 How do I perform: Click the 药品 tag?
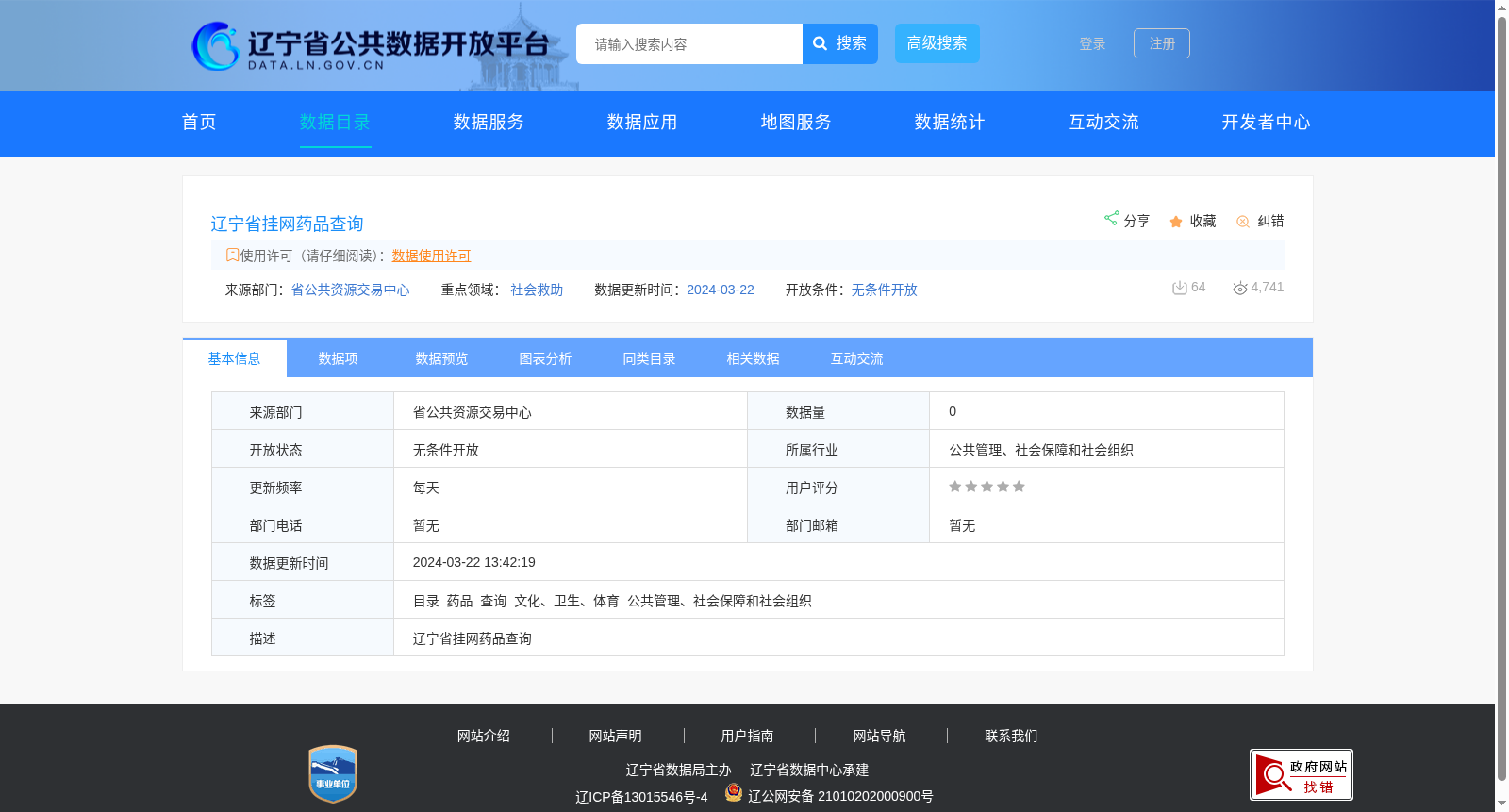click(x=460, y=601)
